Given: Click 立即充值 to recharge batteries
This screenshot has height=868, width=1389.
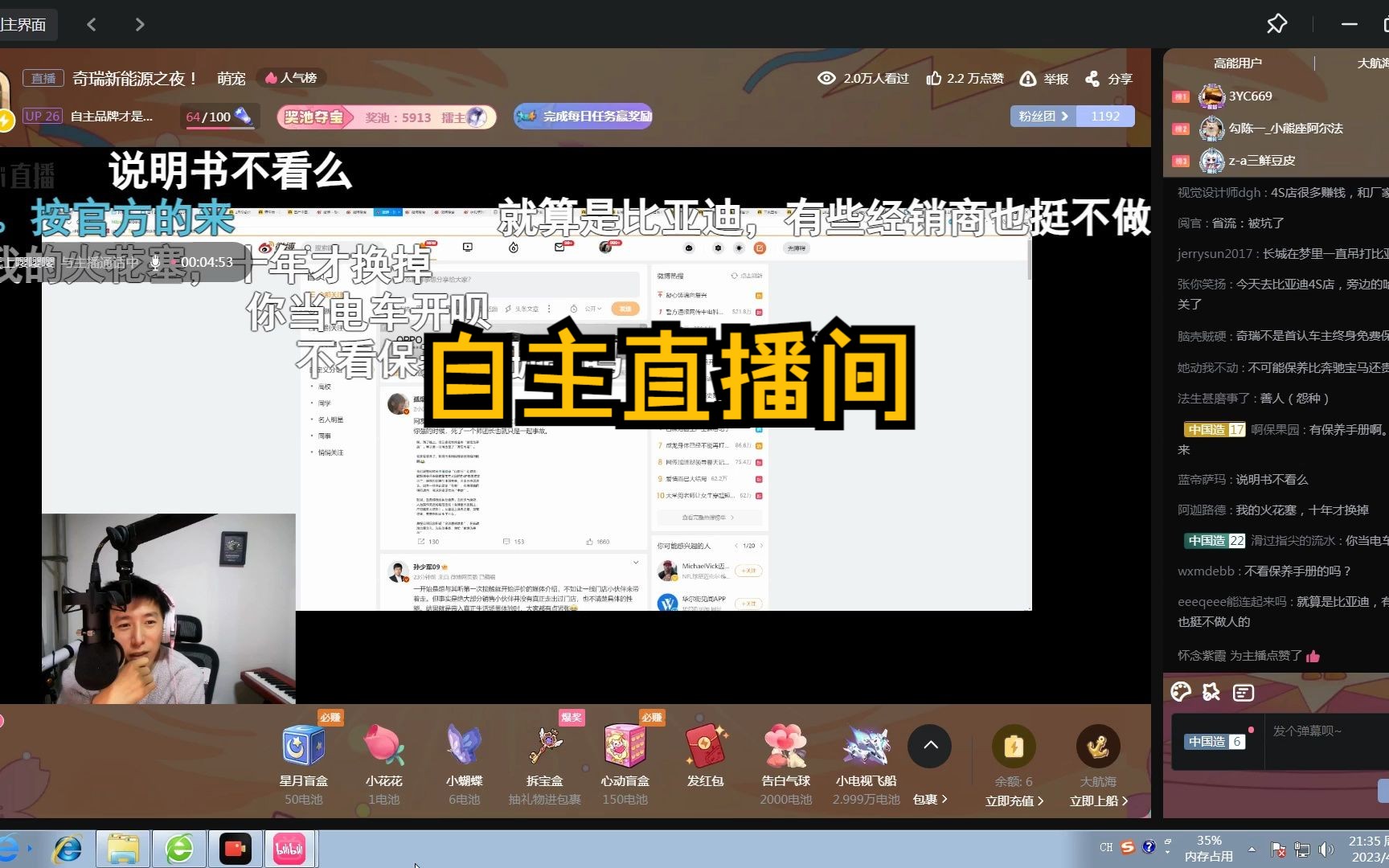Looking at the screenshot, I should (1014, 801).
